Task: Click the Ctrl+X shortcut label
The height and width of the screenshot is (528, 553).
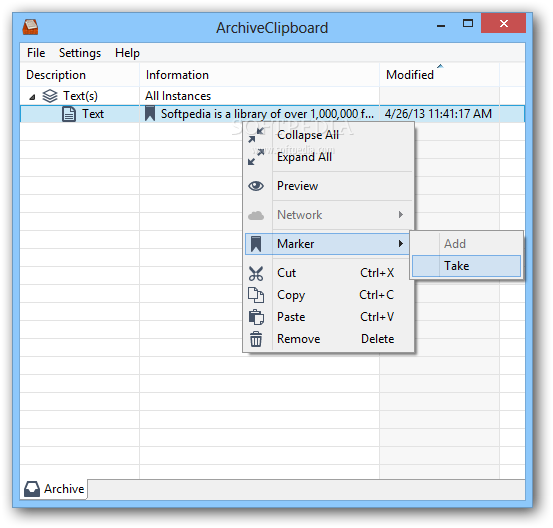Action: [377, 273]
